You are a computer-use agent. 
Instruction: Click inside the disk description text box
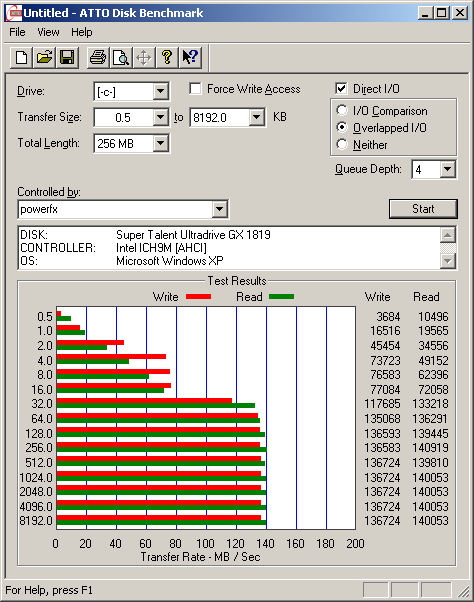click(x=230, y=248)
